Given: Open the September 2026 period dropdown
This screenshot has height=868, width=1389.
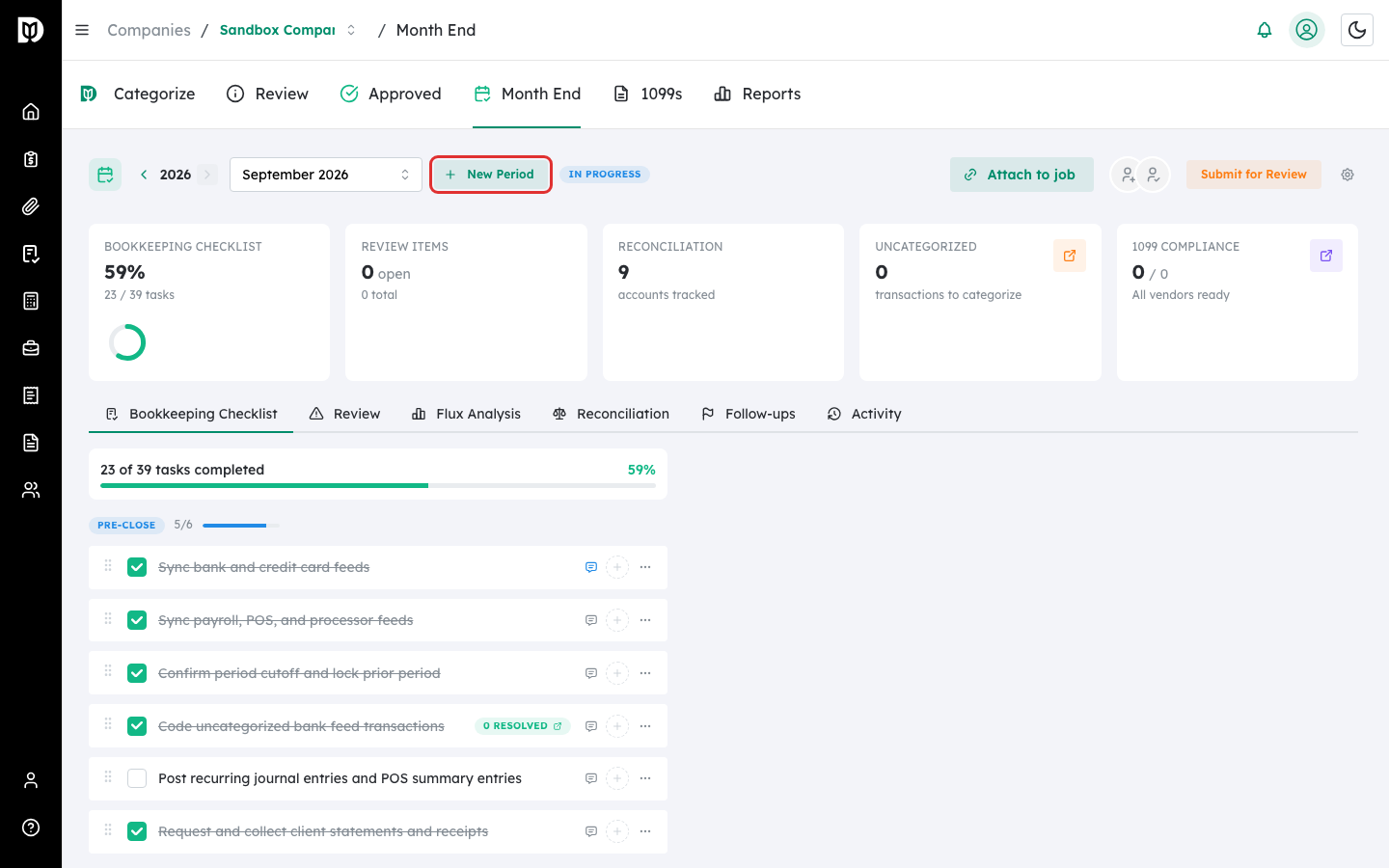Looking at the screenshot, I should (x=326, y=175).
